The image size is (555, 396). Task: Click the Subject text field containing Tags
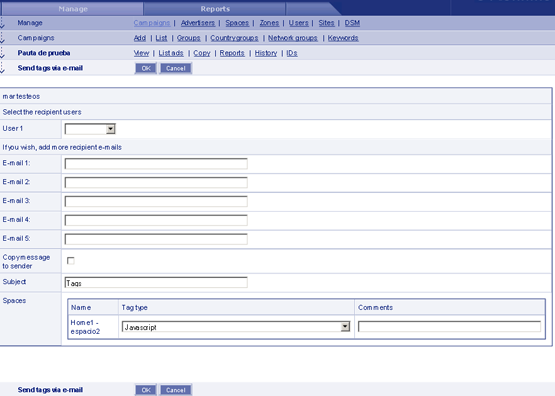click(156, 282)
